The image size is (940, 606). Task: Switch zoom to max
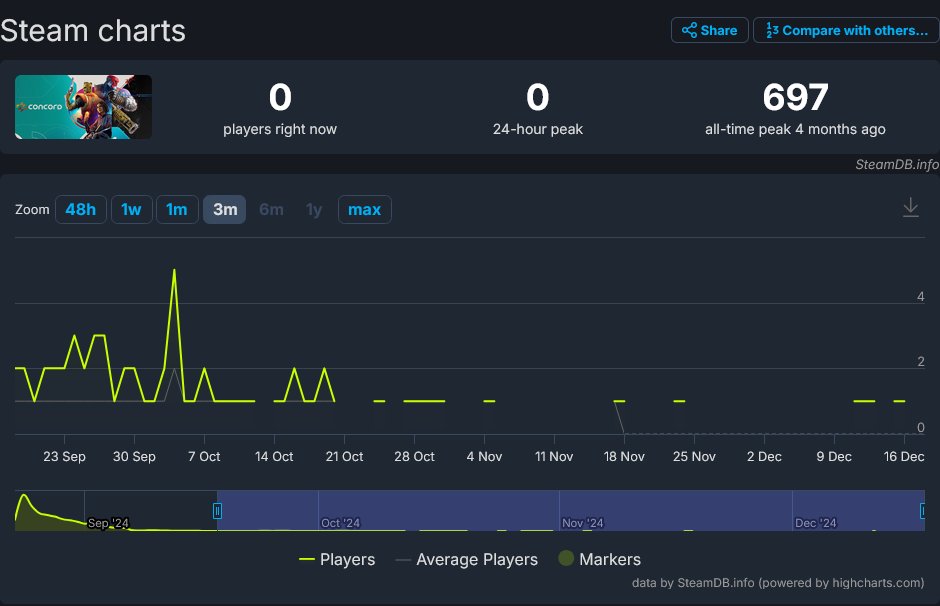[364, 209]
